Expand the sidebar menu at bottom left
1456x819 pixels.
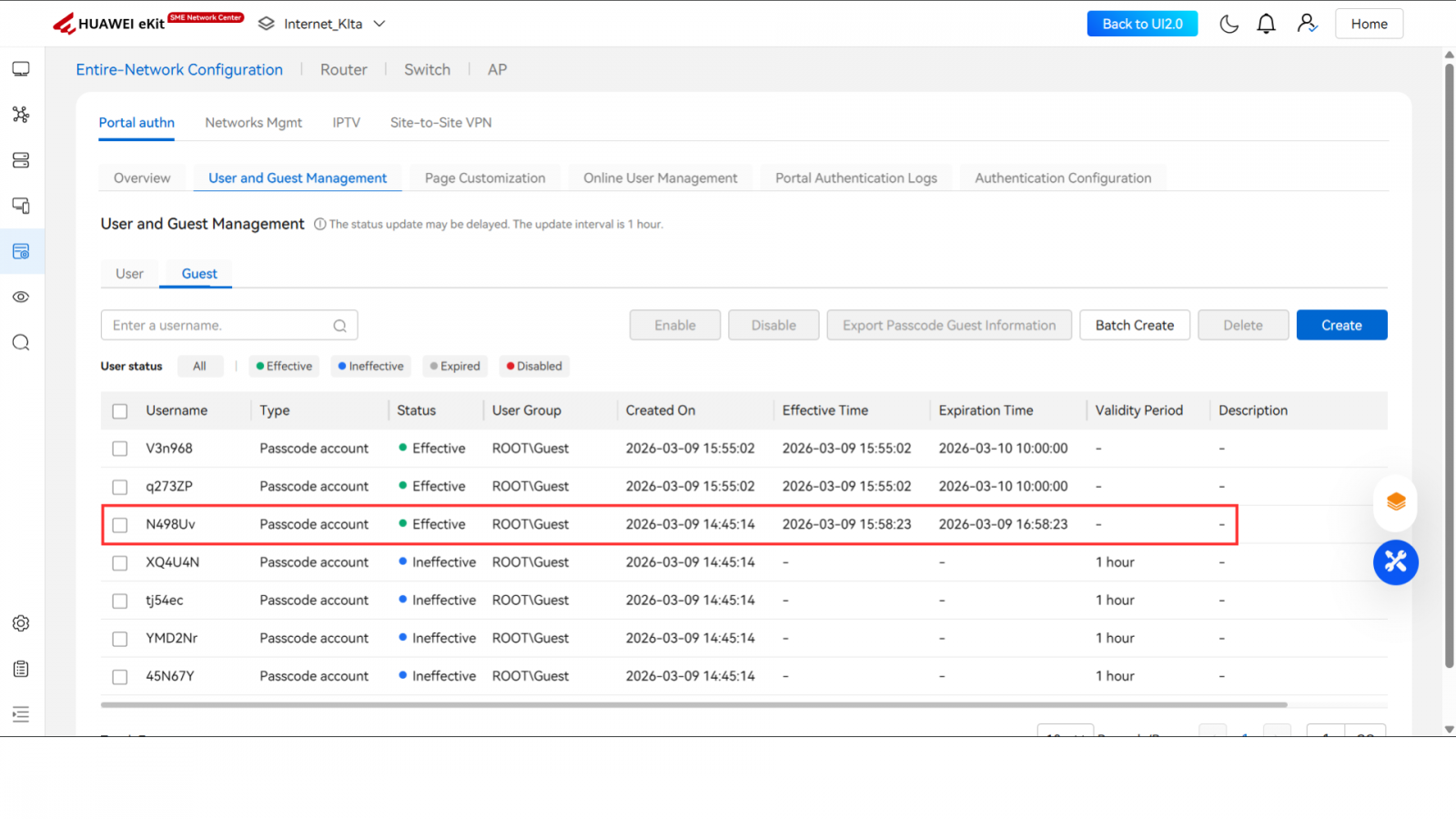pyautogui.click(x=21, y=714)
